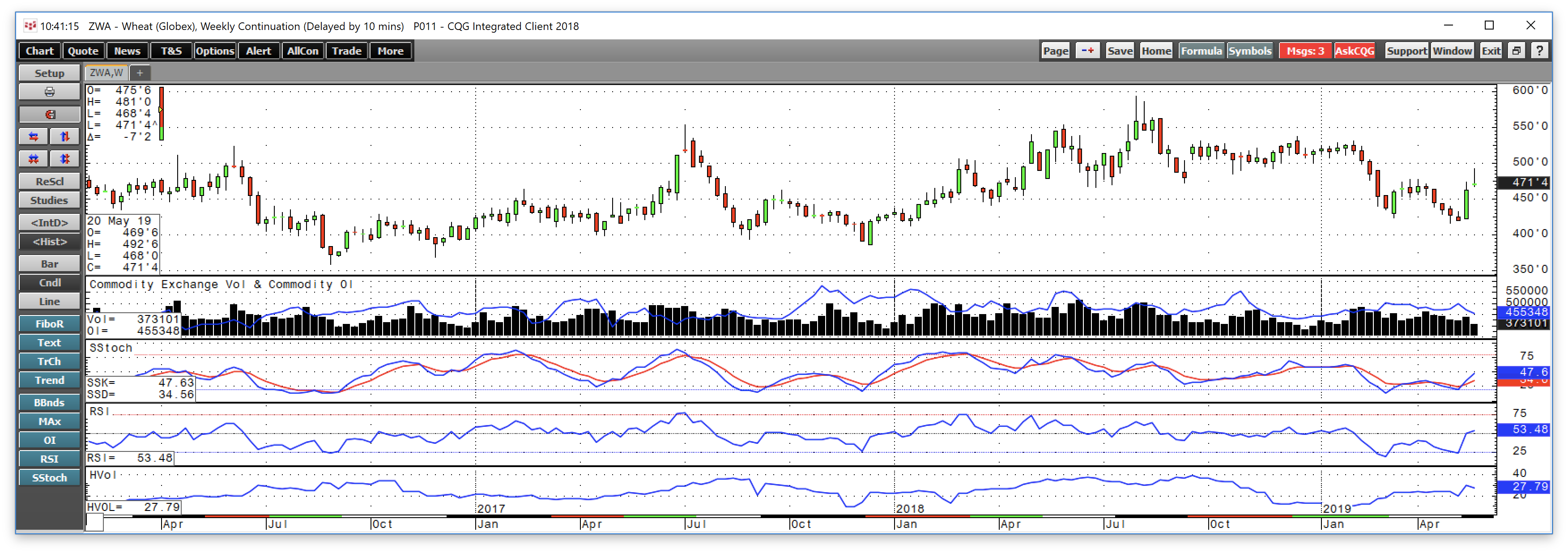Select the Text annotation tool
Image resolution: width=1568 pixels, height=553 pixels.
(x=49, y=343)
